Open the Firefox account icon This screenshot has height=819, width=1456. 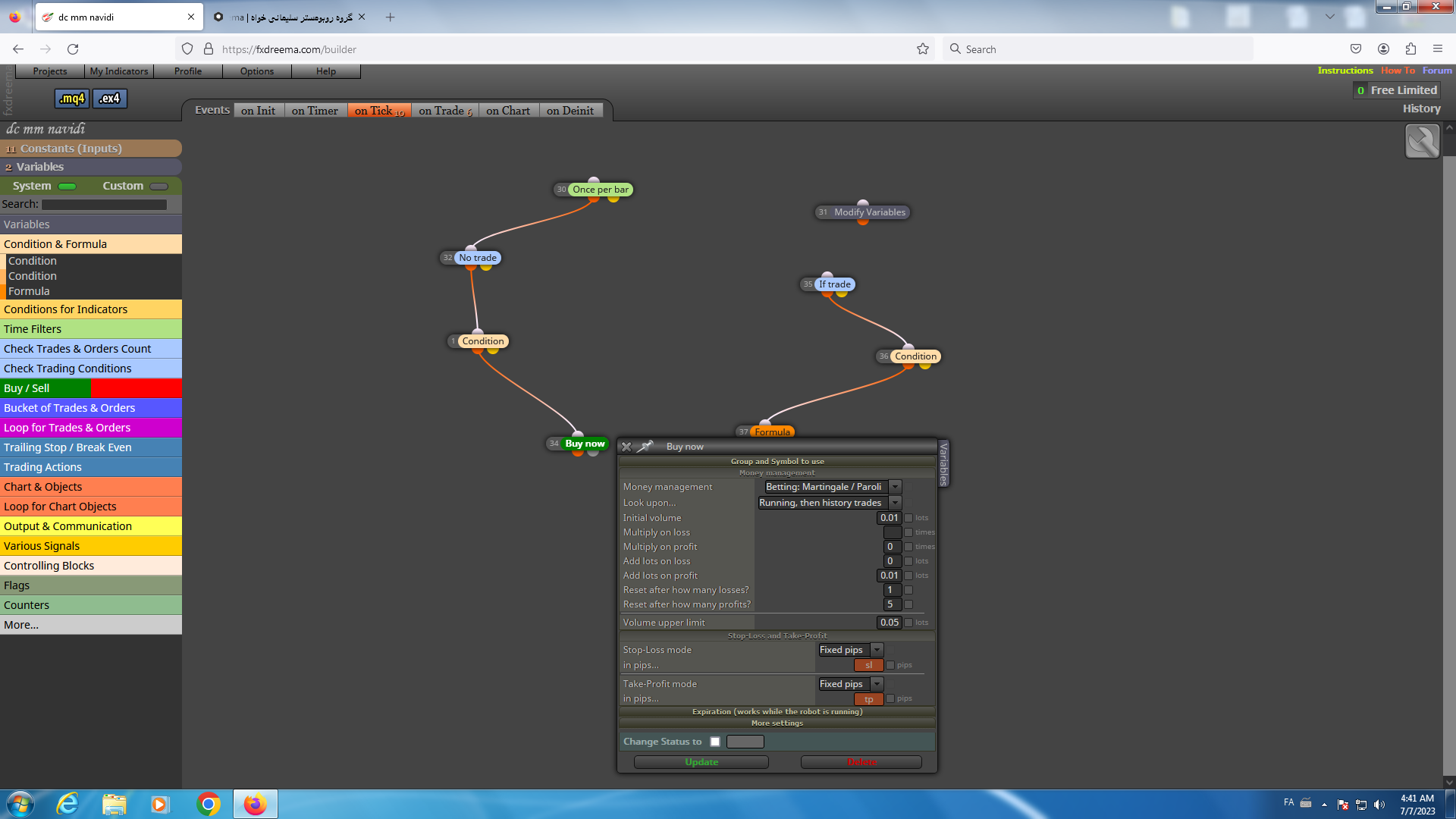pyautogui.click(x=1383, y=49)
